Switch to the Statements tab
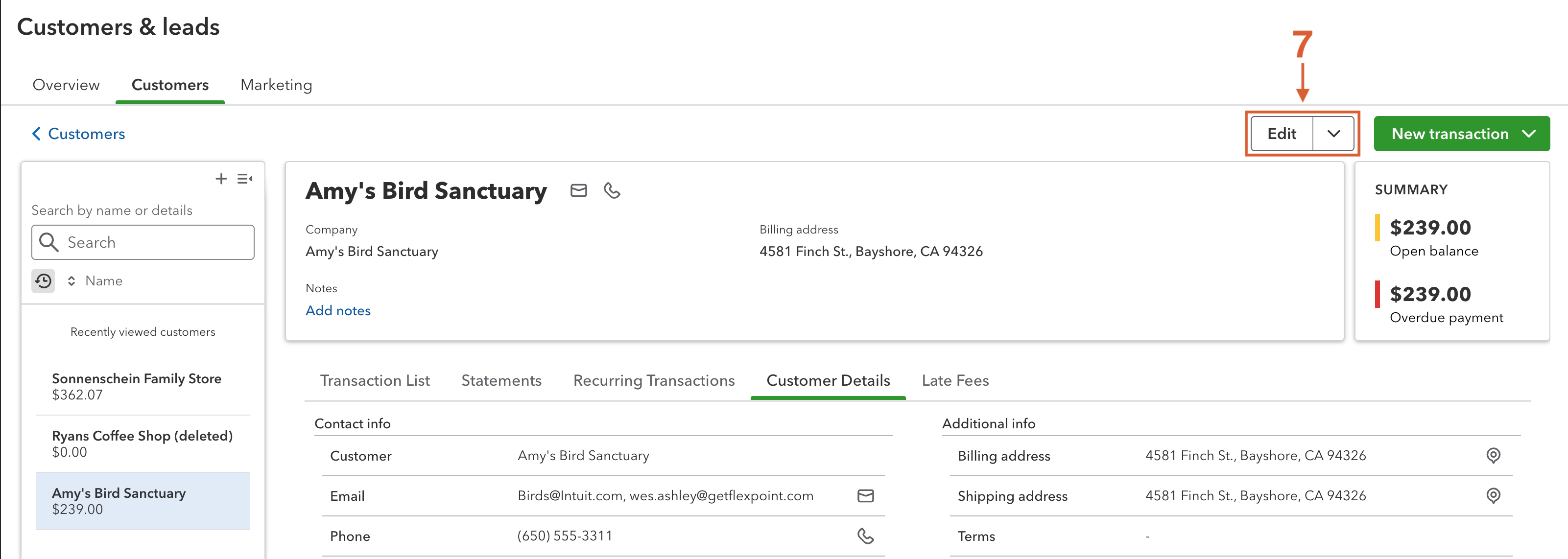The height and width of the screenshot is (559, 1568). pyautogui.click(x=501, y=380)
